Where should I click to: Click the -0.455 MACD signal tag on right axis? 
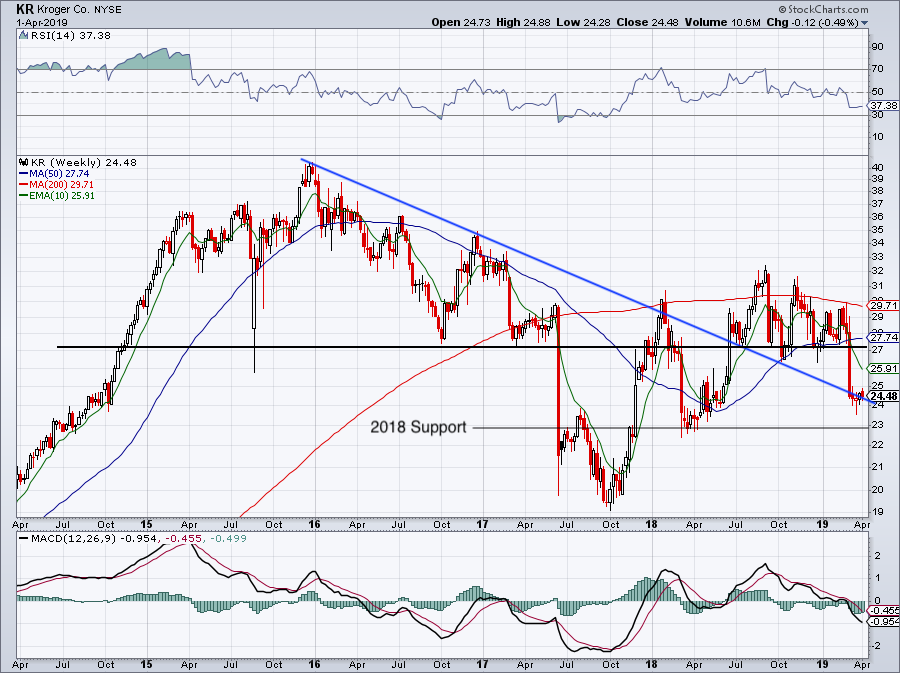884,610
